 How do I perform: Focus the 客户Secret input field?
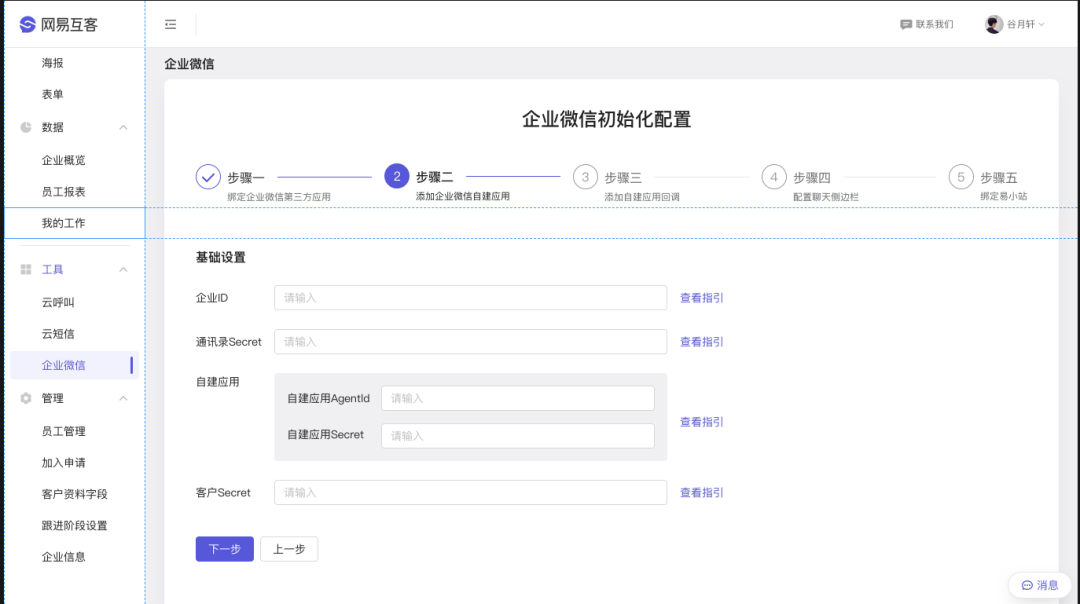470,492
